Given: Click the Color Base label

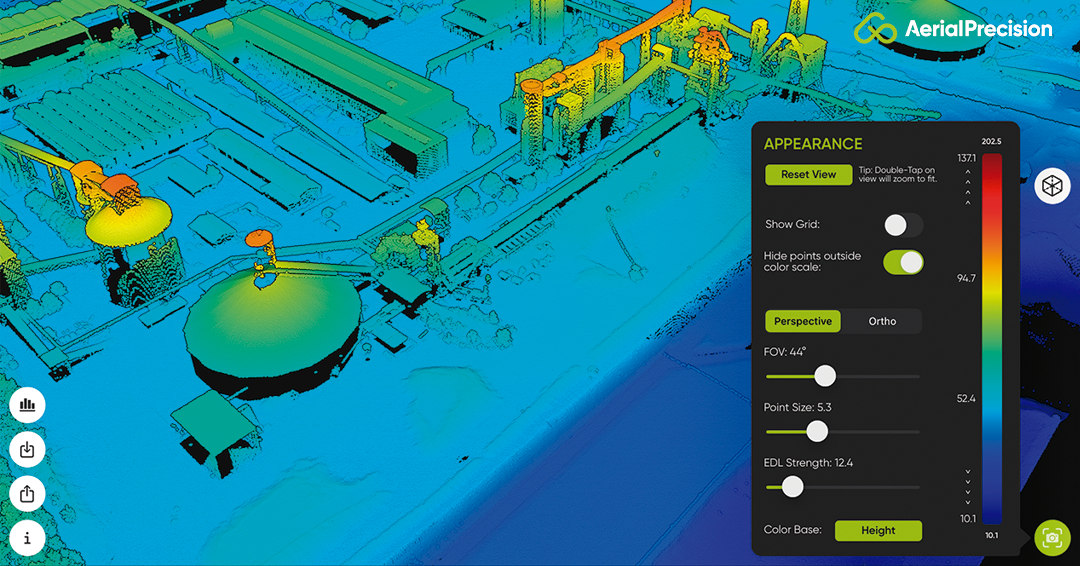Looking at the screenshot, I should point(793,530).
